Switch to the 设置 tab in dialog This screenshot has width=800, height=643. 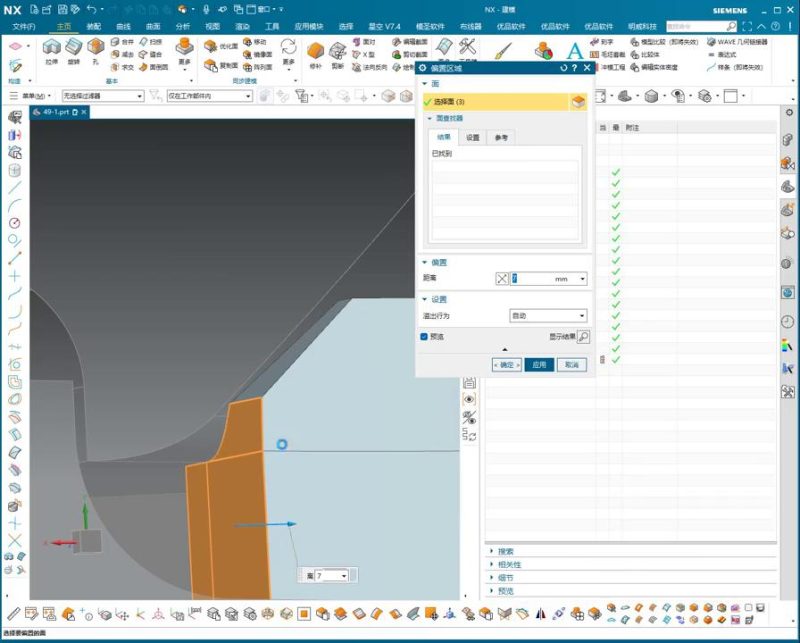tap(472, 137)
